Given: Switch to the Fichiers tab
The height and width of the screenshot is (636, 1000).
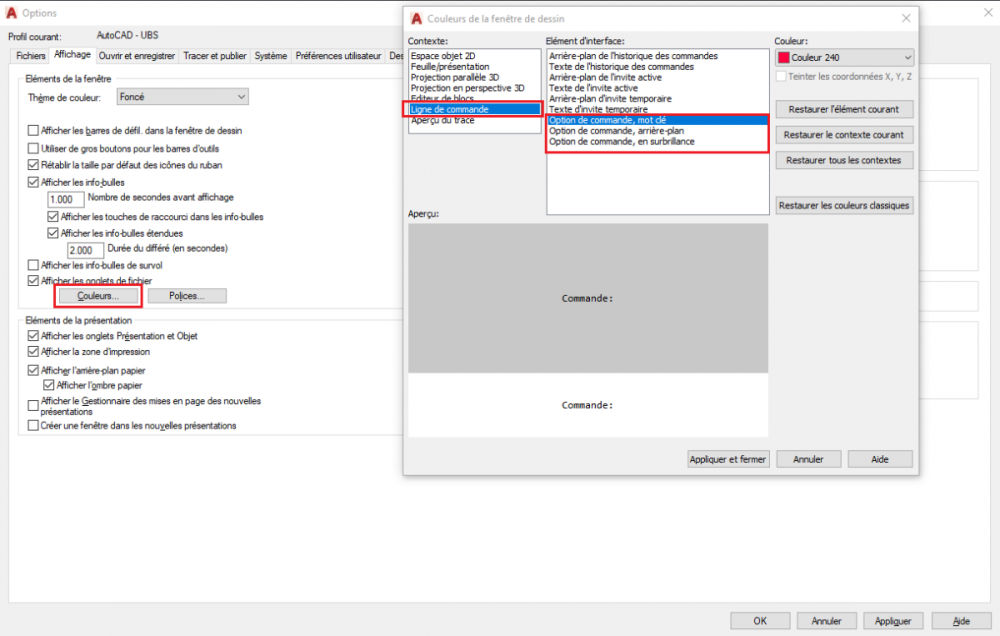Looking at the screenshot, I should coord(31,56).
